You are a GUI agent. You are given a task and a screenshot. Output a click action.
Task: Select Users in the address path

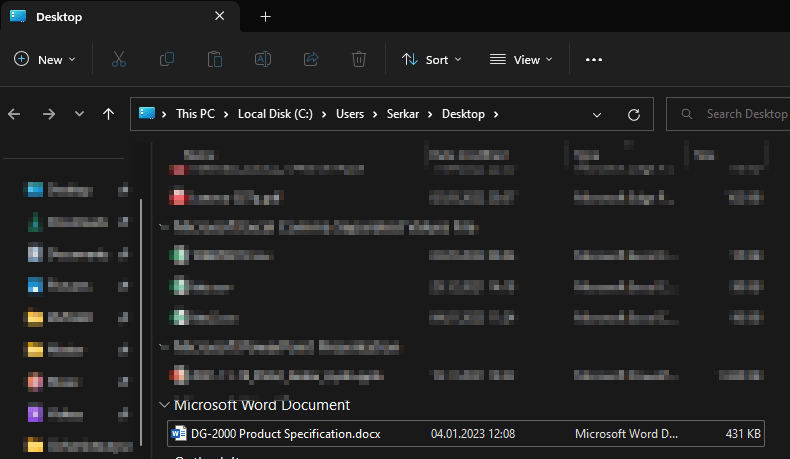coord(350,114)
